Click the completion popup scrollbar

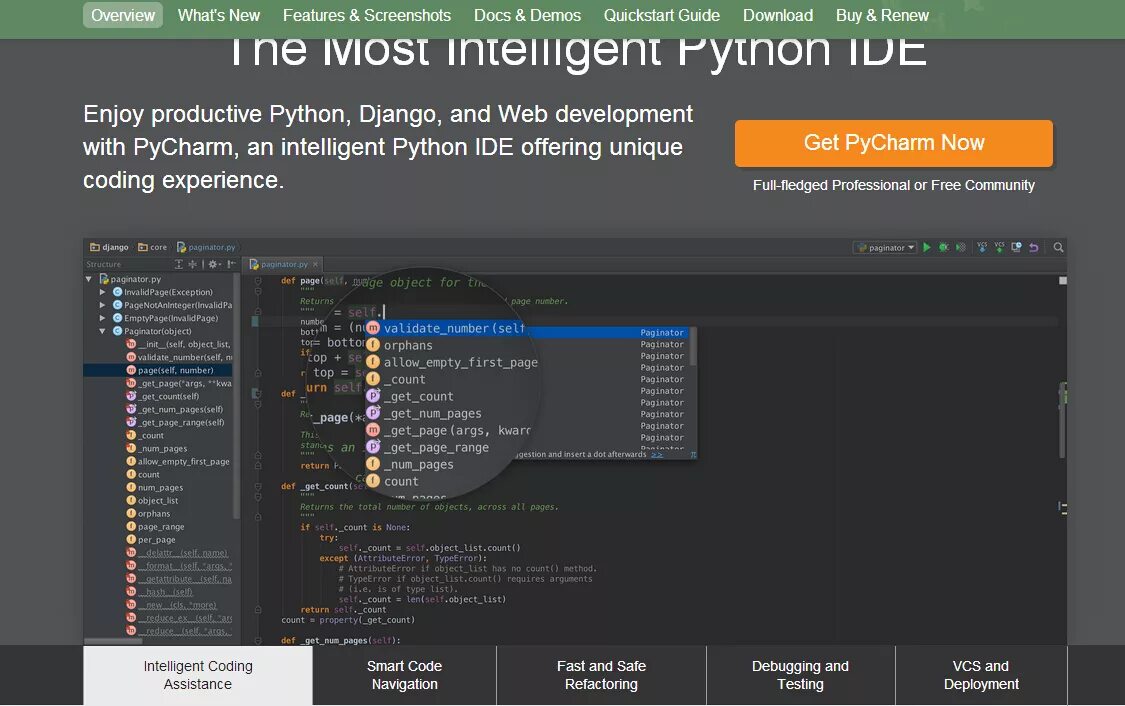(x=693, y=347)
